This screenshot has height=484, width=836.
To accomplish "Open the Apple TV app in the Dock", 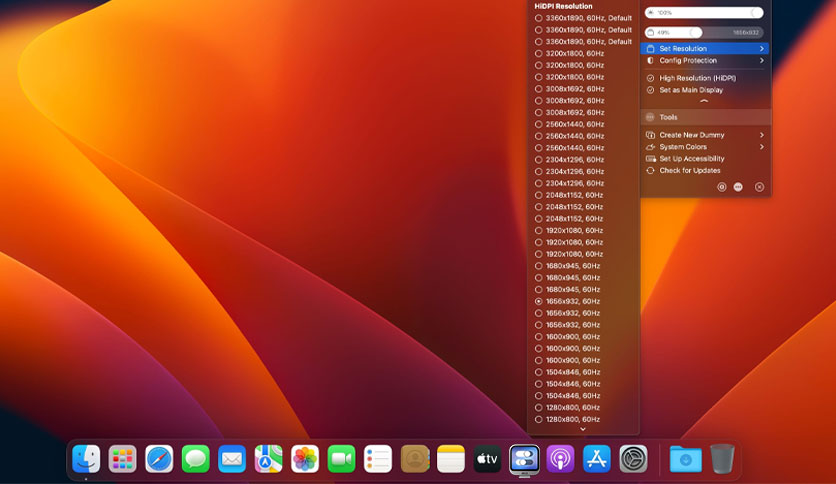I will click(487, 459).
